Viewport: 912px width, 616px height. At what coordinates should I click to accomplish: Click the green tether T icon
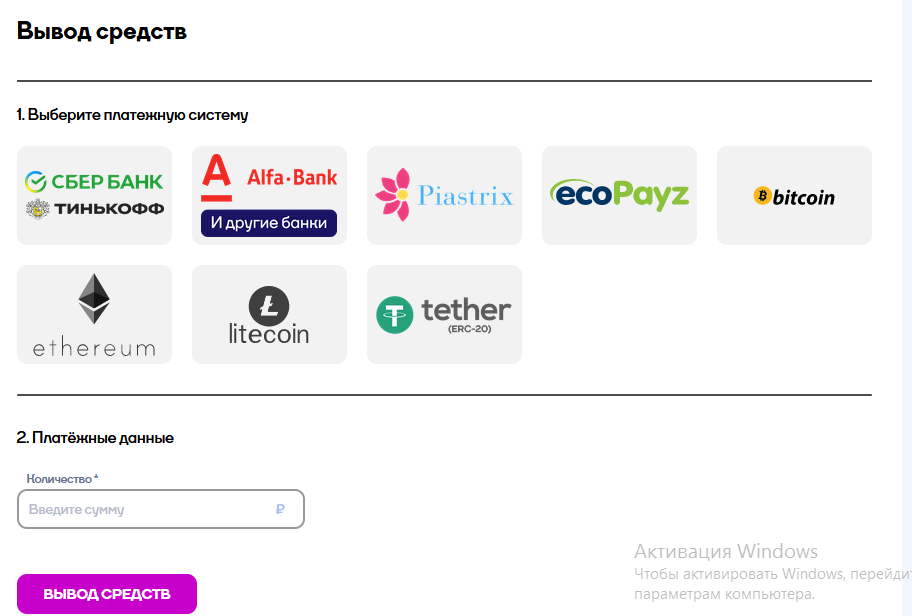tap(395, 315)
